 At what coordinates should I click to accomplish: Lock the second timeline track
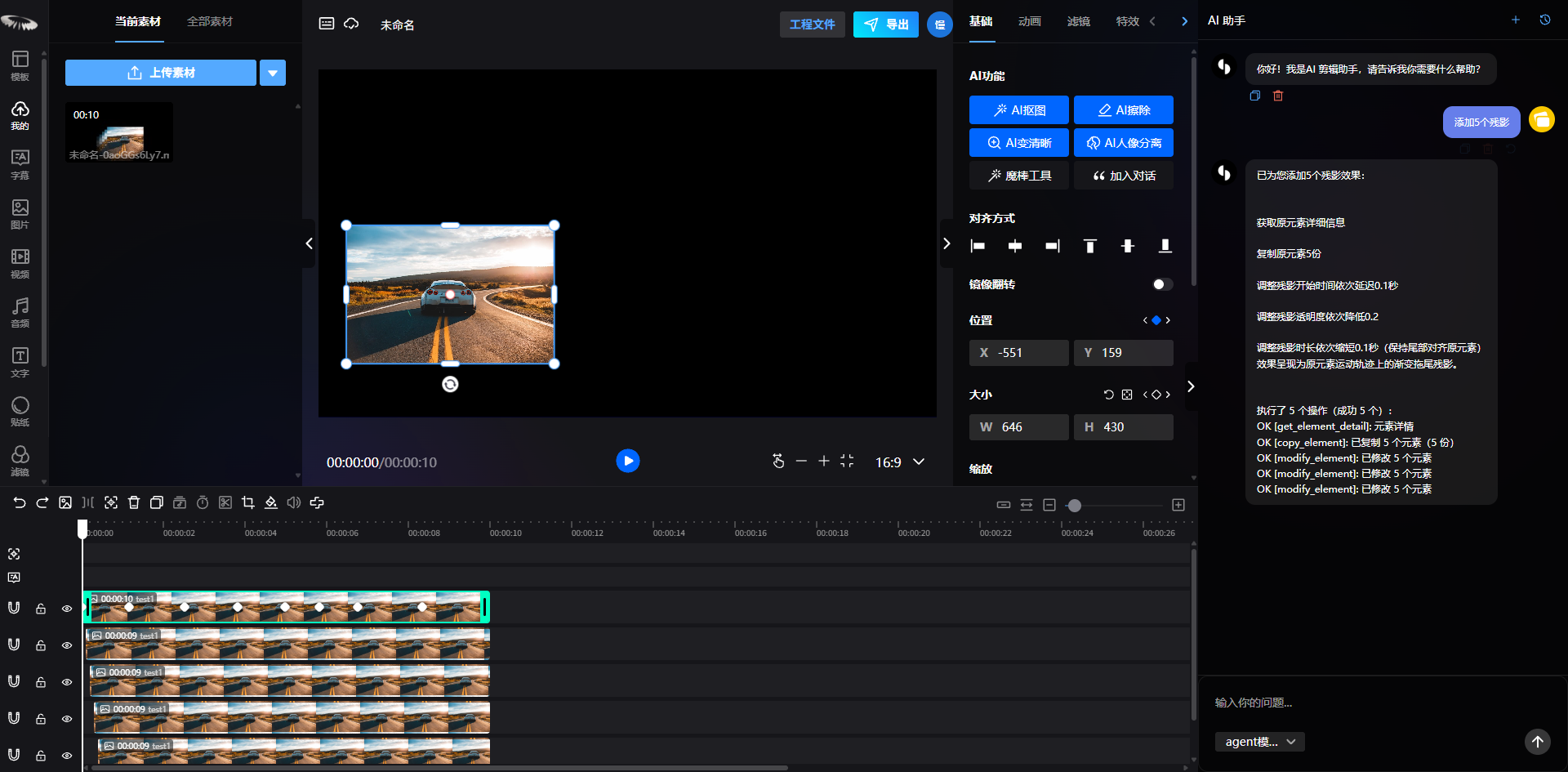coord(41,645)
